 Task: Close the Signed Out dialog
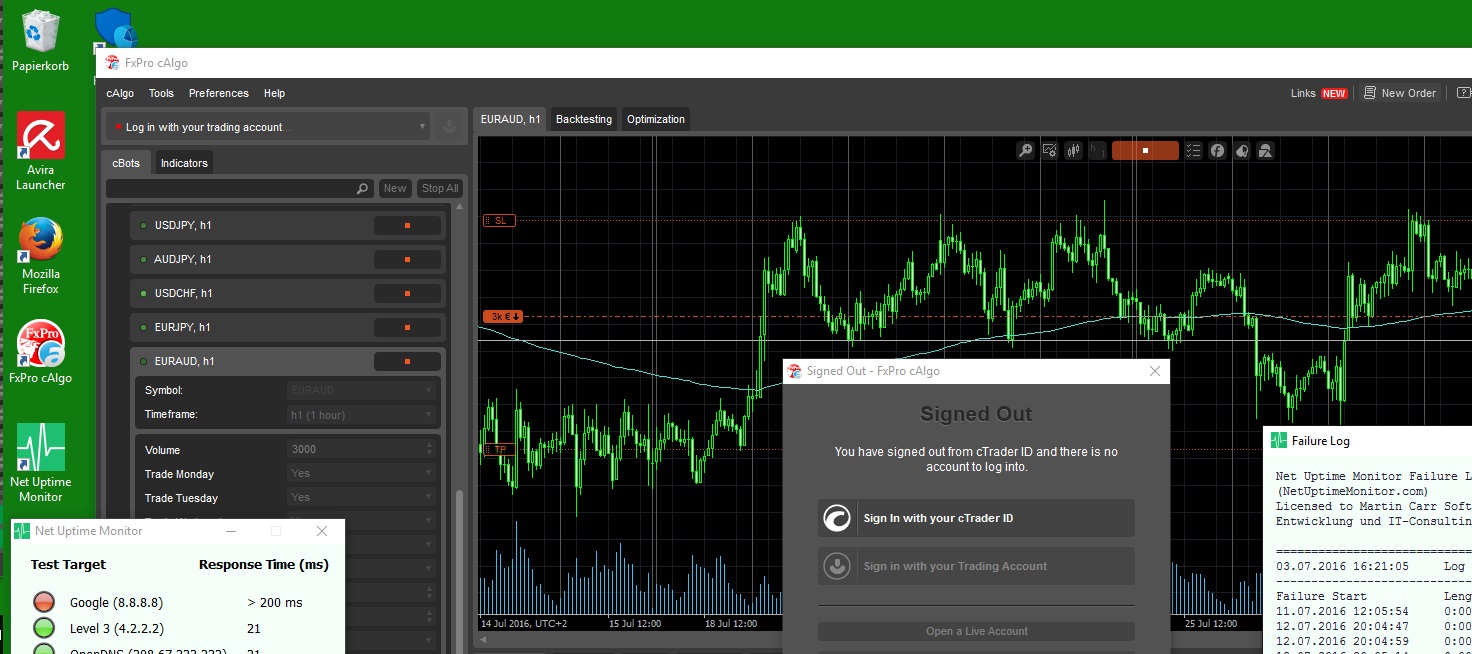[x=1155, y=371]
